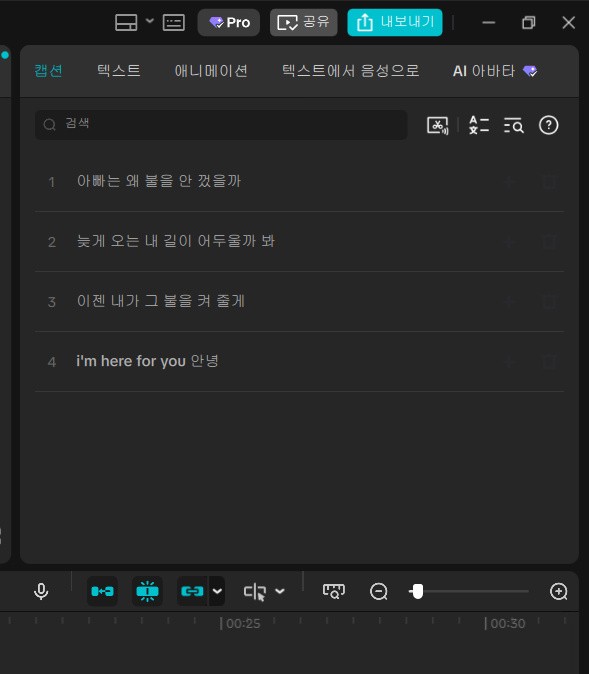Add a caption after row 3

click(509, 302)
